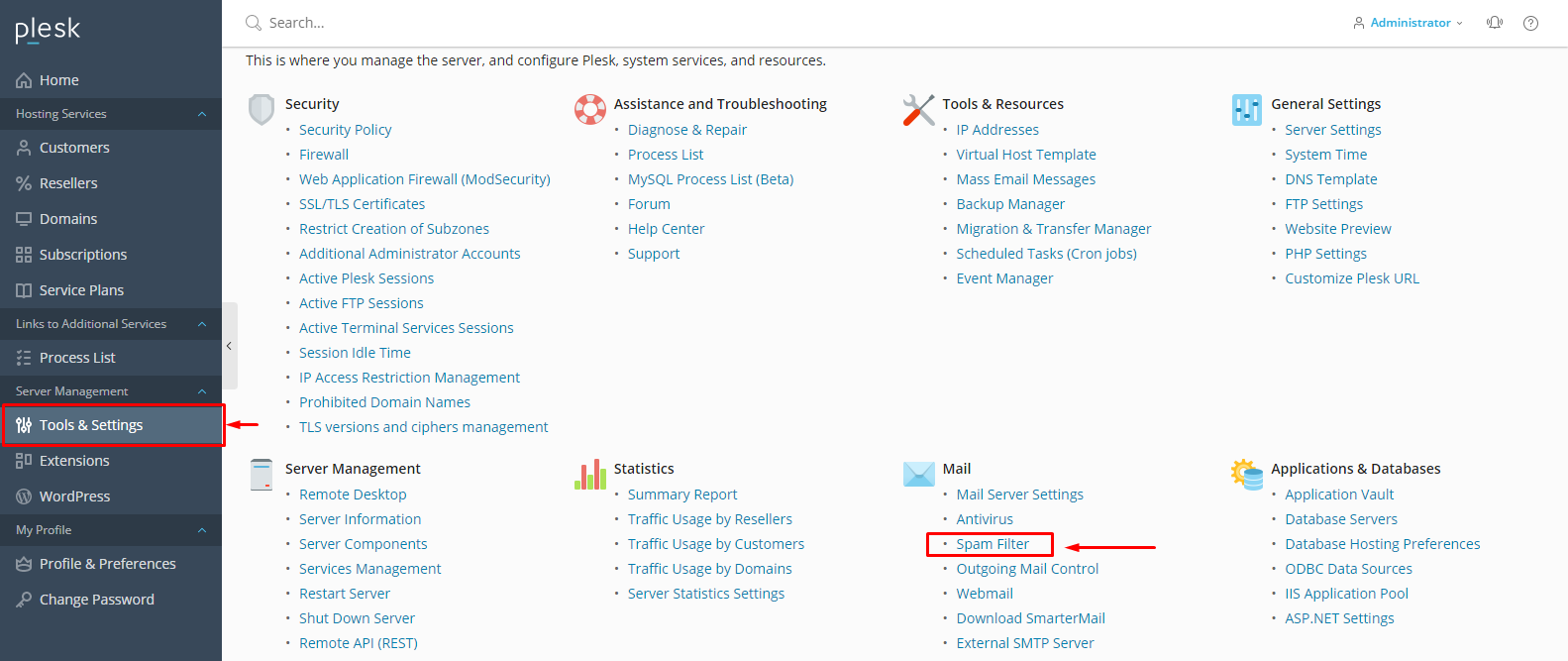Select Extensions in the sidebar
This screenshot has height=661, width=1568.
pos(111,461)
